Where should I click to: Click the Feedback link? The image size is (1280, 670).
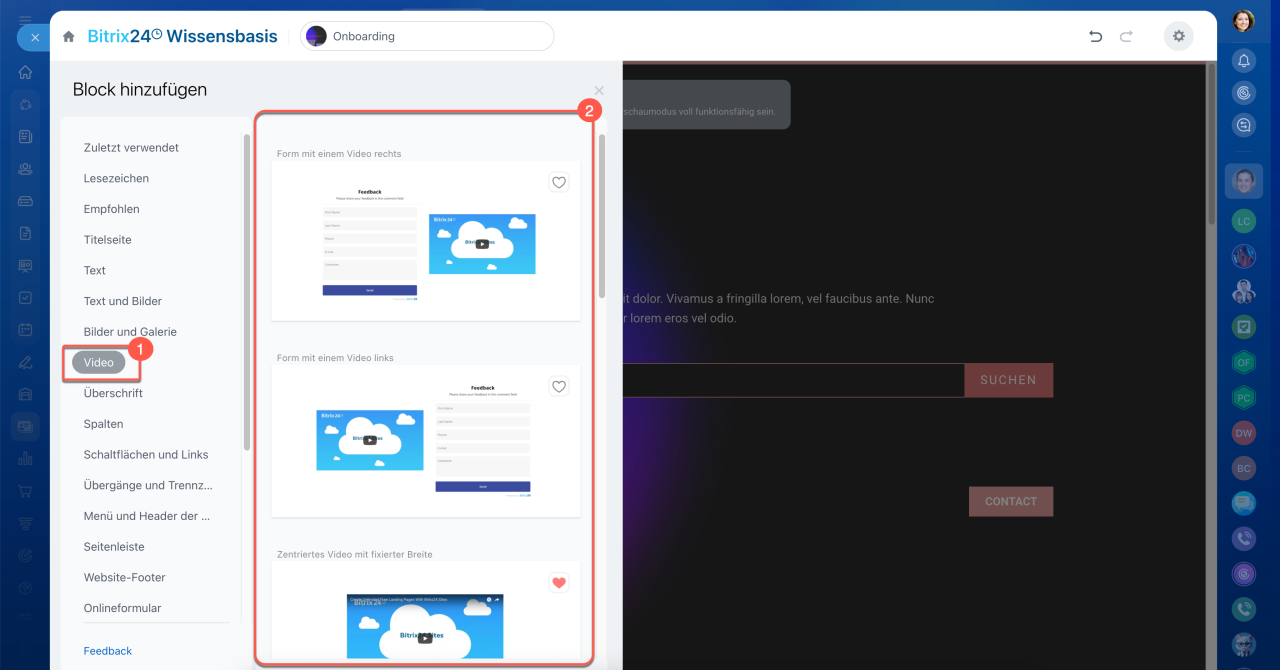[108, 651]
